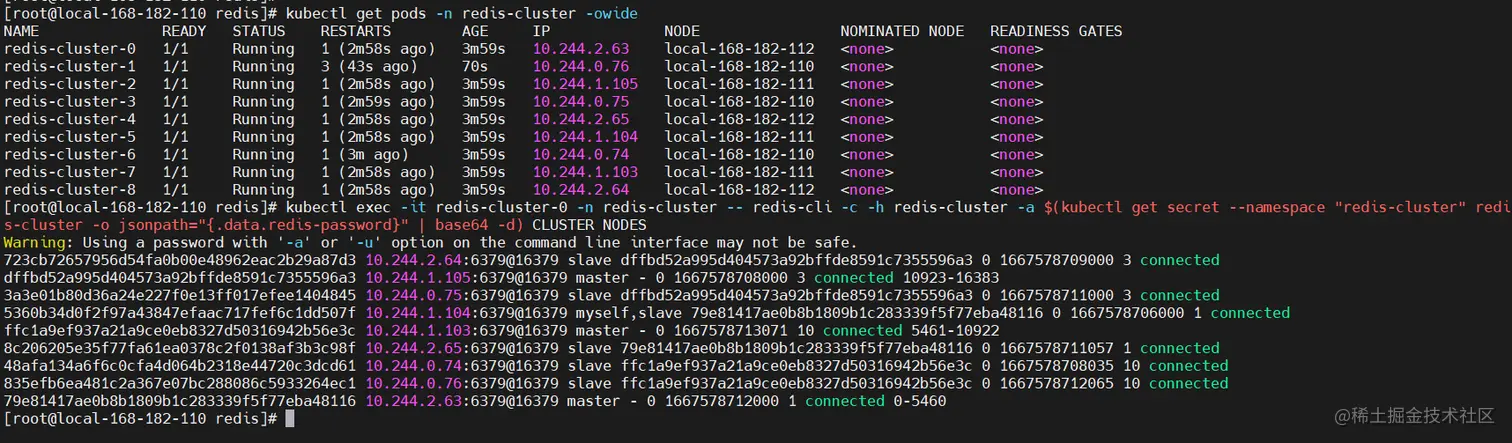Select pod IP 10.244.0.76 in table
This screenshot has width=1512, height=443.
581,66
